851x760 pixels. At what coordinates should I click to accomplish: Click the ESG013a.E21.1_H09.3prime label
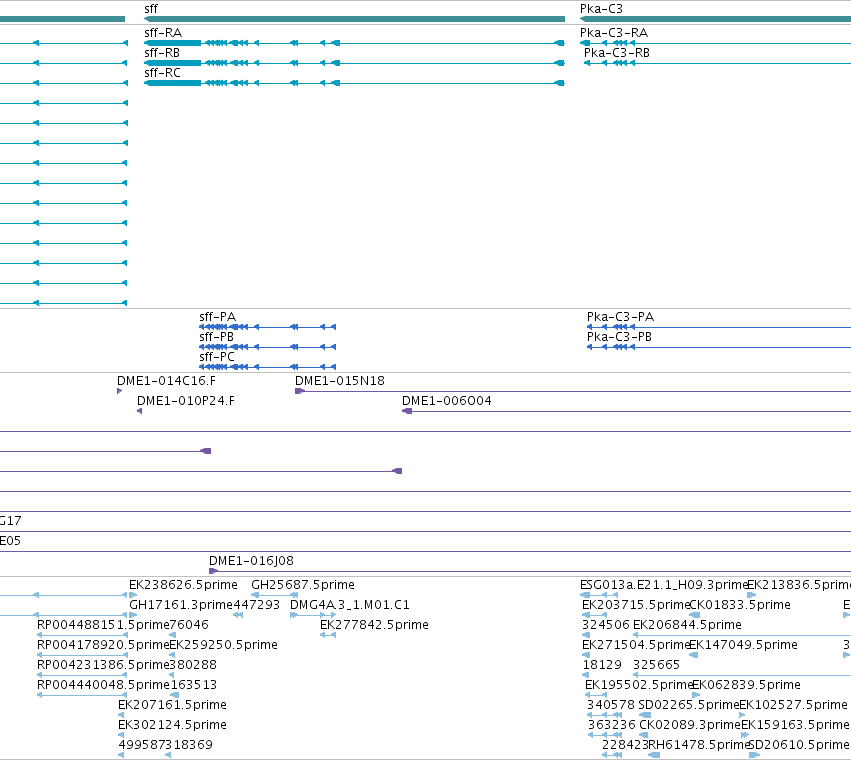664,585
